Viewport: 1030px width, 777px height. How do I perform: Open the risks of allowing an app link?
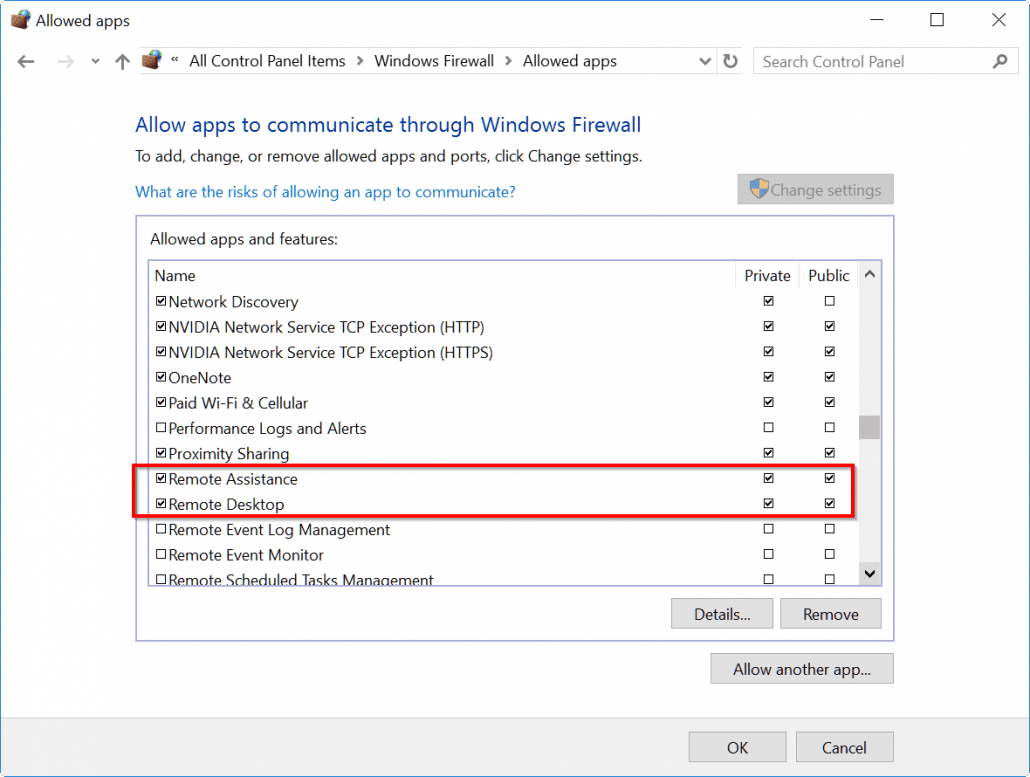(325, 191)
